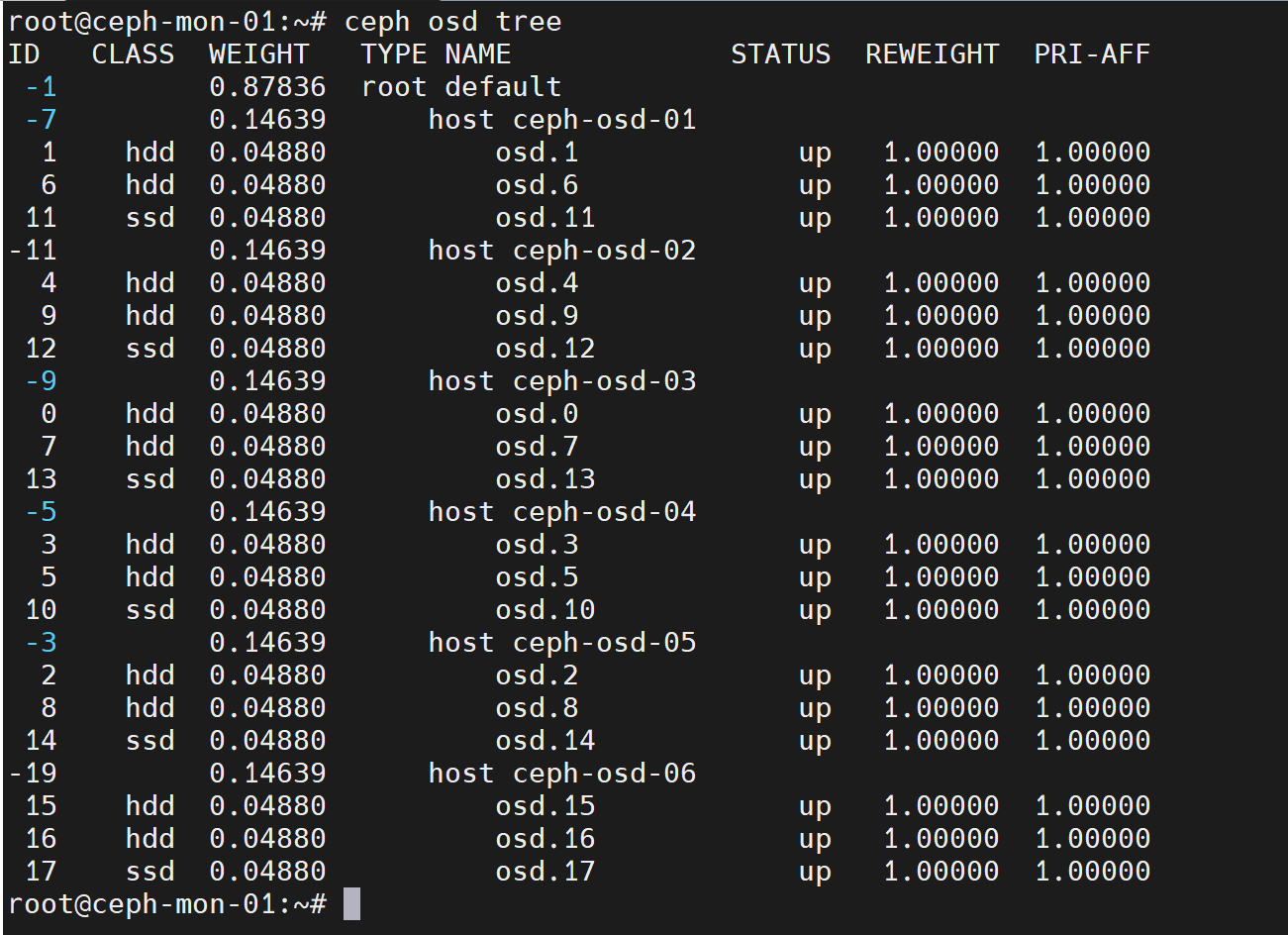Click the 'ssd' class of osd.14

pos(149,740)
